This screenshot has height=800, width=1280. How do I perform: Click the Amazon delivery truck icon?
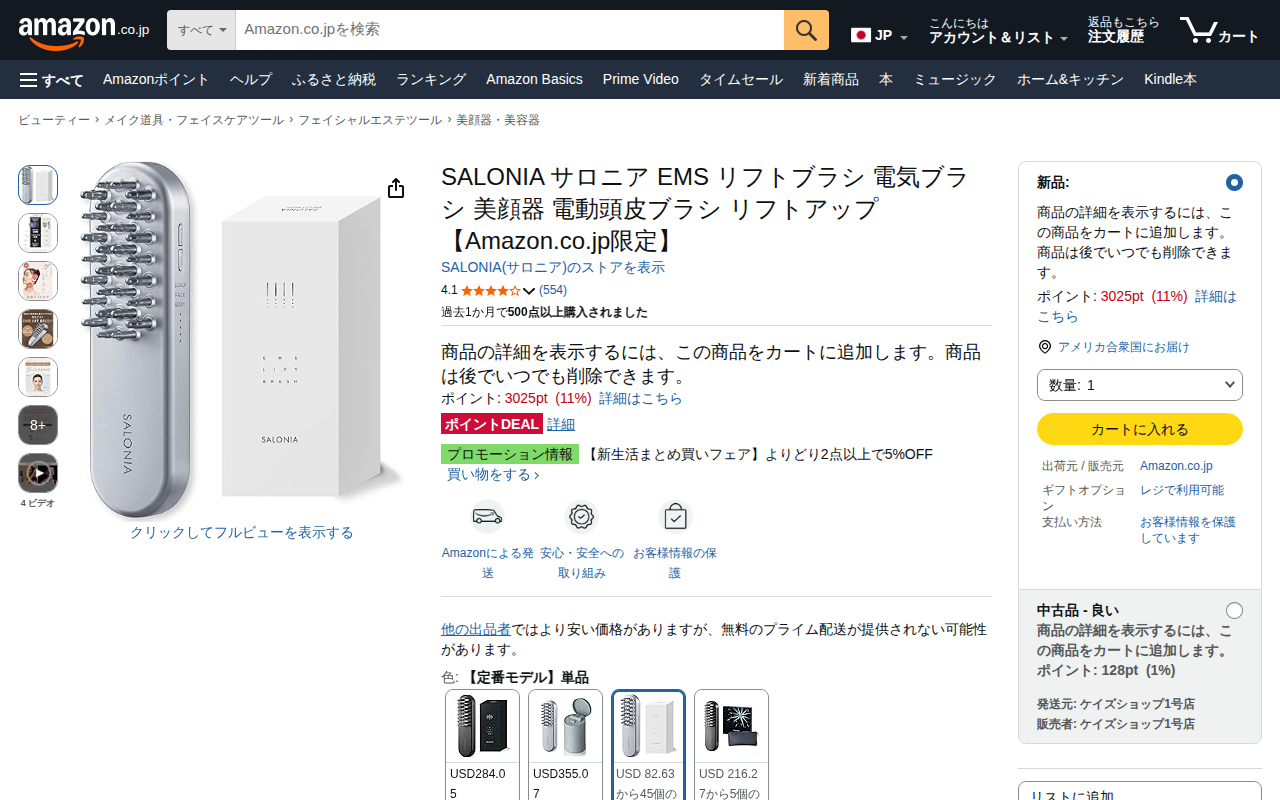point(488,517)
